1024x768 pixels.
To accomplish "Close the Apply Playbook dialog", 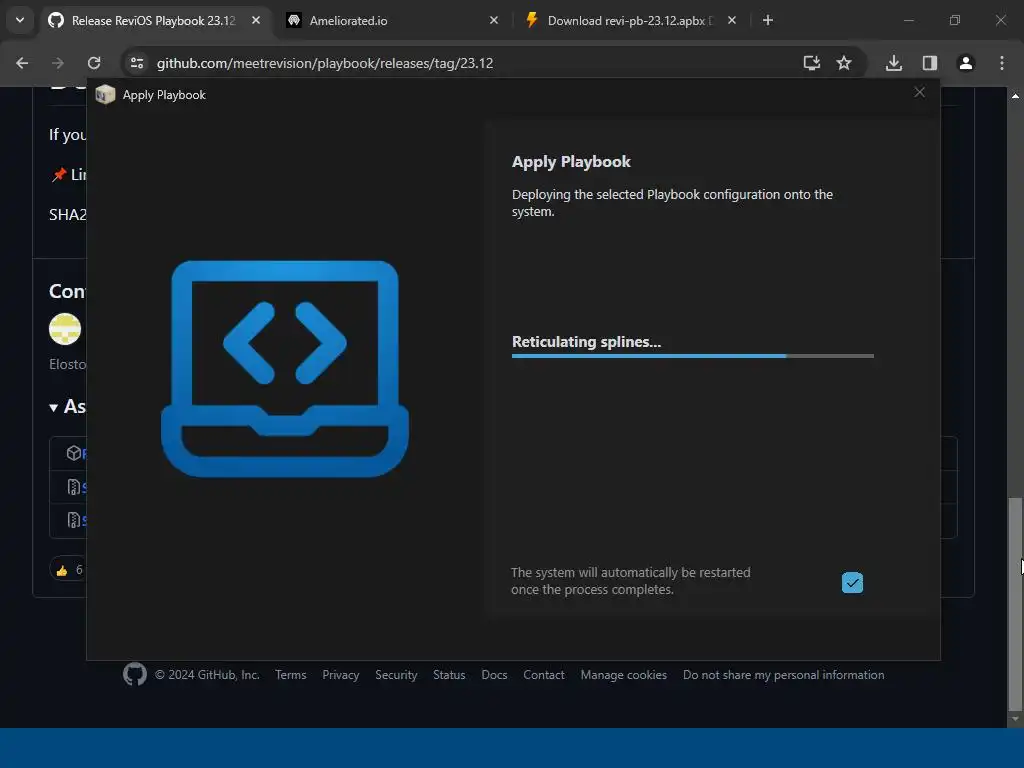I will [x=920, y=92].
